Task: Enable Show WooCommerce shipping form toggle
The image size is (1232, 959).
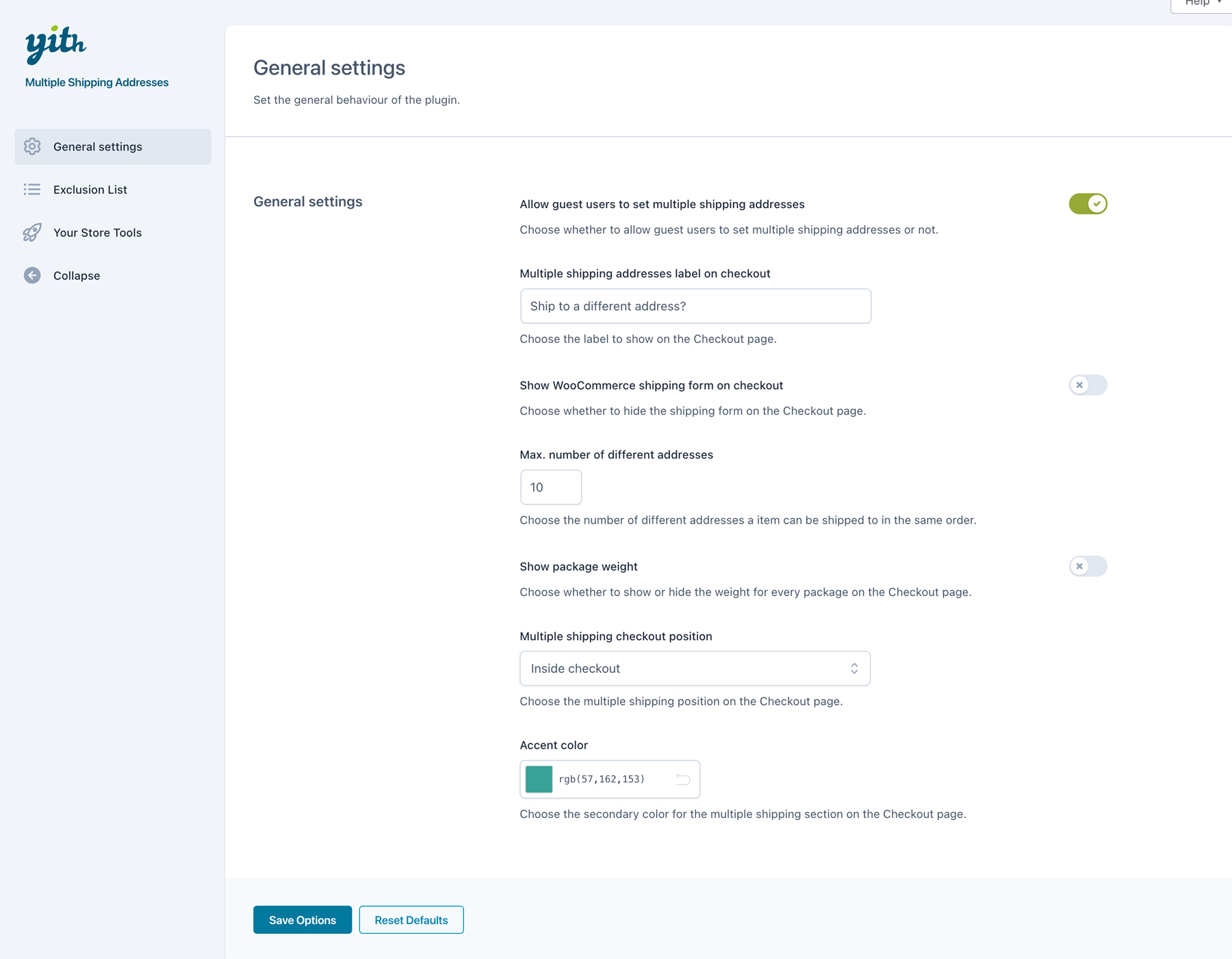Action: (1088, 385)
